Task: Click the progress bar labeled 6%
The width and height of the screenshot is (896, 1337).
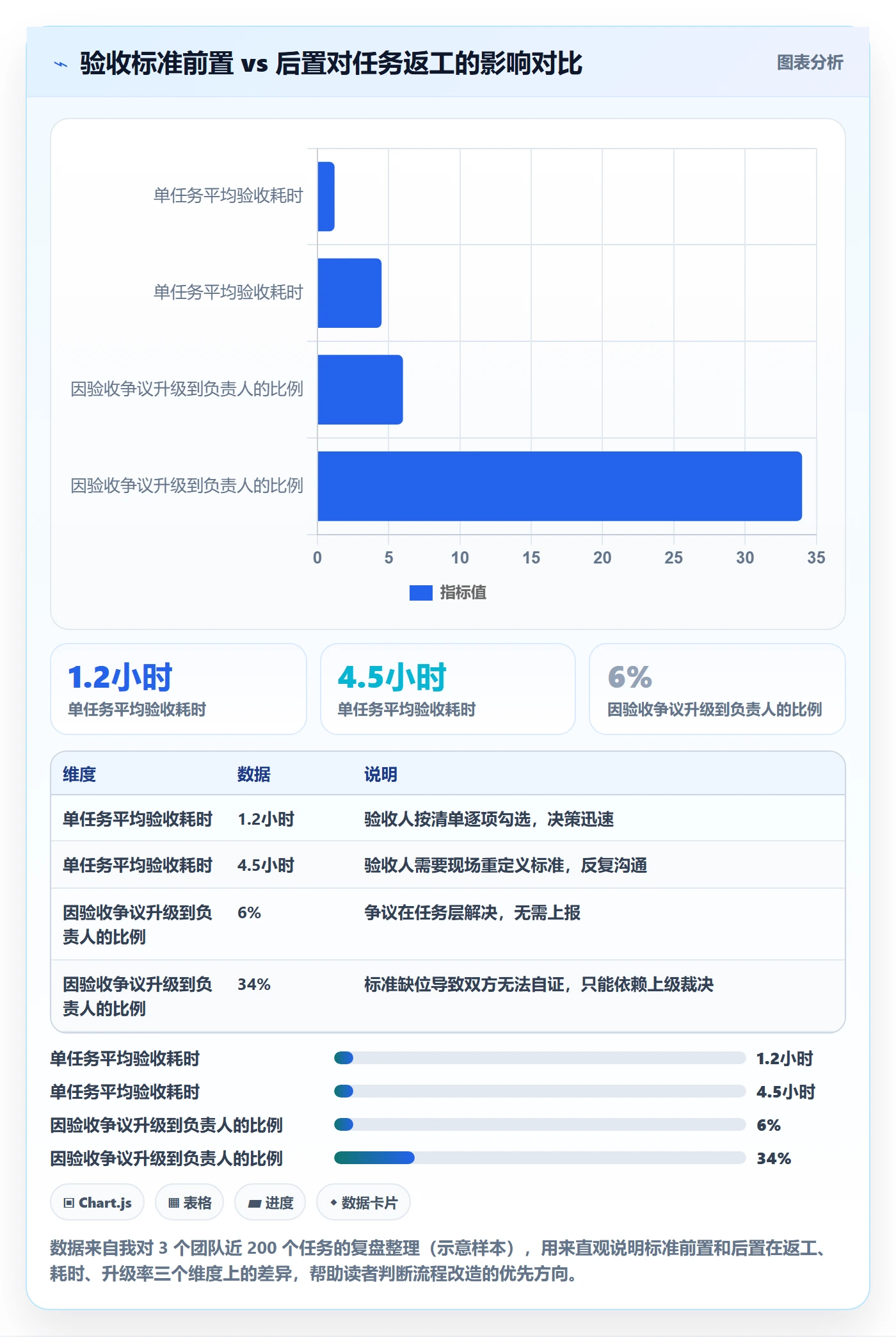Action: click(540, 1124)
